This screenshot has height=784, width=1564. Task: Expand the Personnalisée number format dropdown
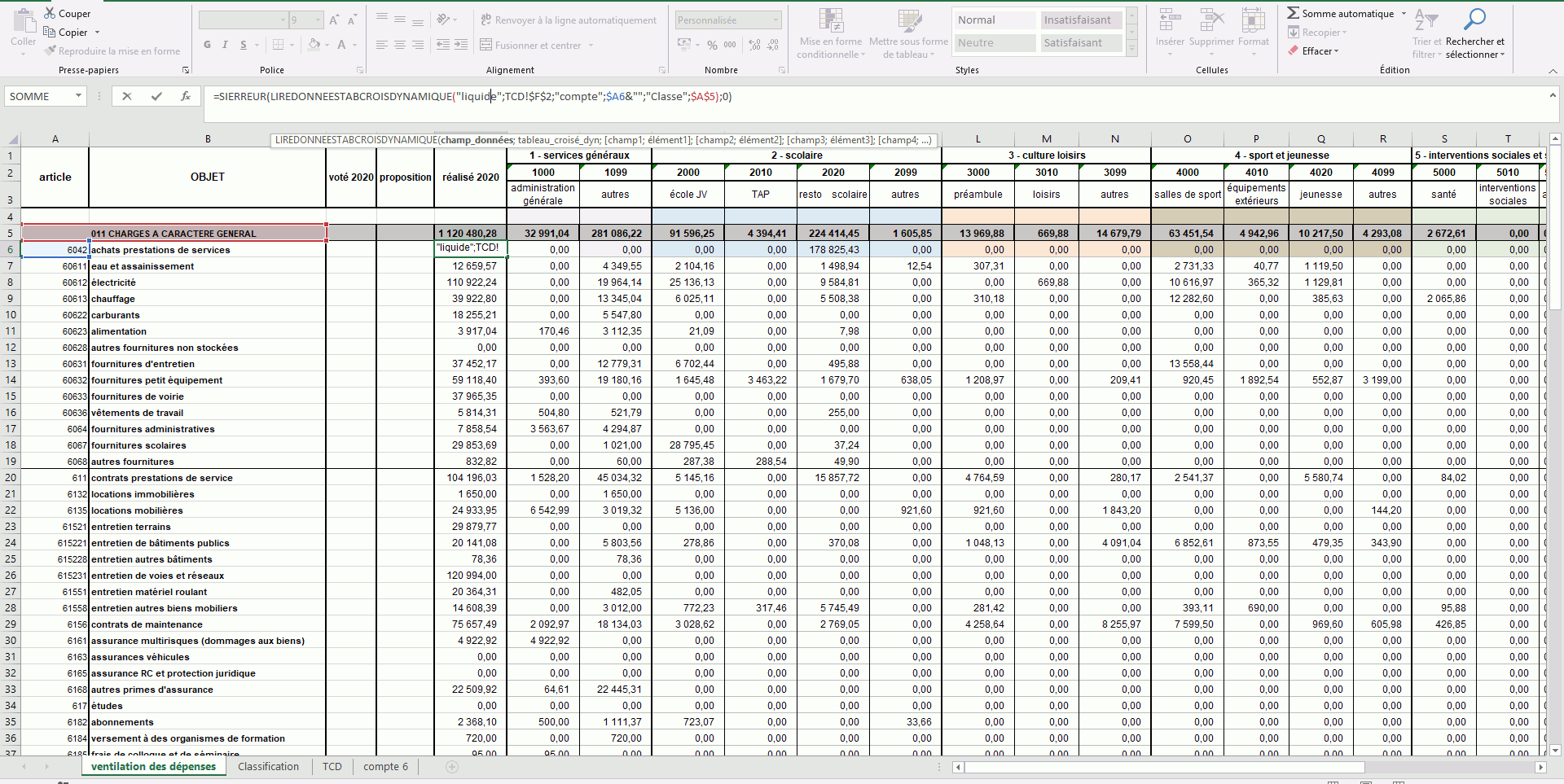click(775, 20)
